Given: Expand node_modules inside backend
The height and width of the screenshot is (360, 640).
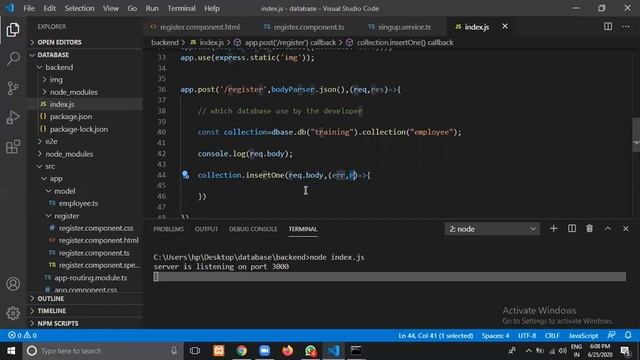Looking at the screenshot, I should (x=73, y=92).
